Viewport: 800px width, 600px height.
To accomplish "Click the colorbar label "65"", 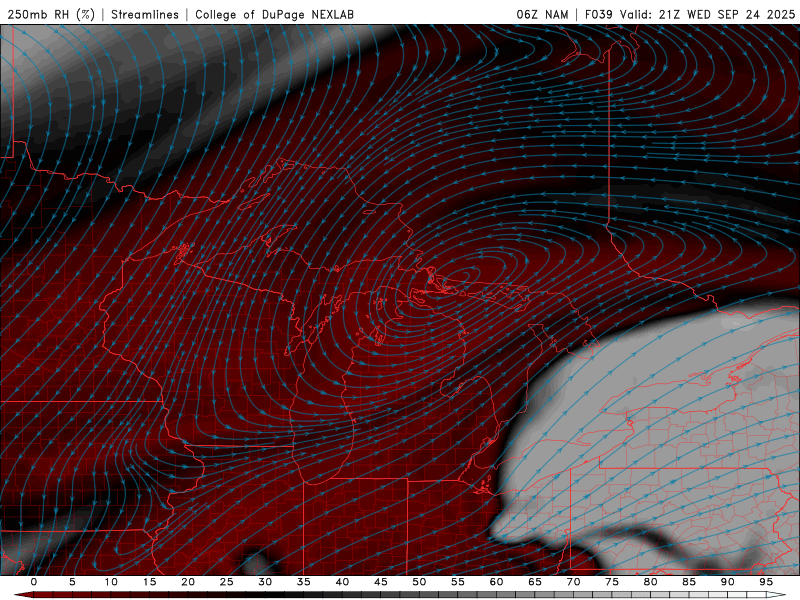I will 535,582.
